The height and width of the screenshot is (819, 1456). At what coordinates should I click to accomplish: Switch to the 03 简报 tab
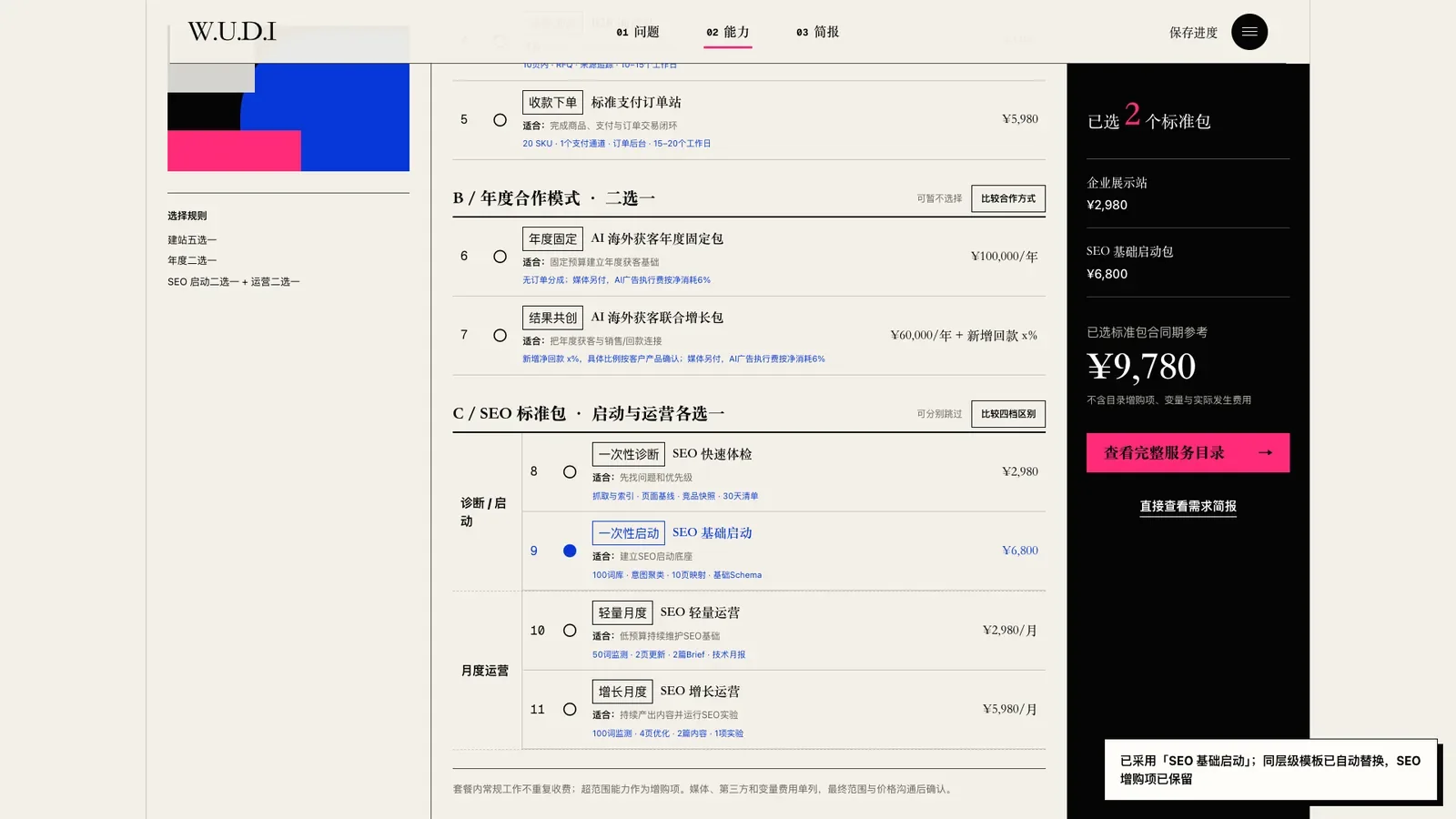click(x=817, y=32)
